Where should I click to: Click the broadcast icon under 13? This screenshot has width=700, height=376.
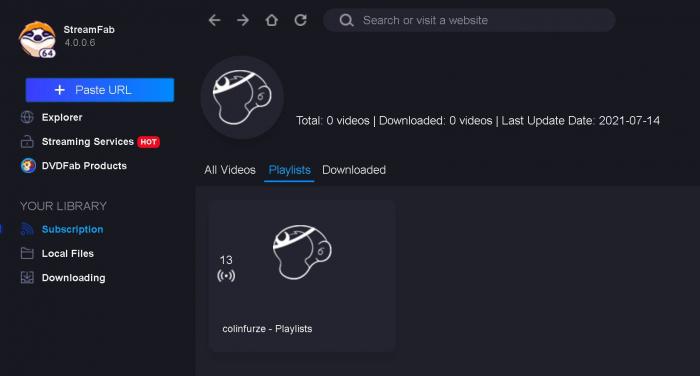click(226, 276)
